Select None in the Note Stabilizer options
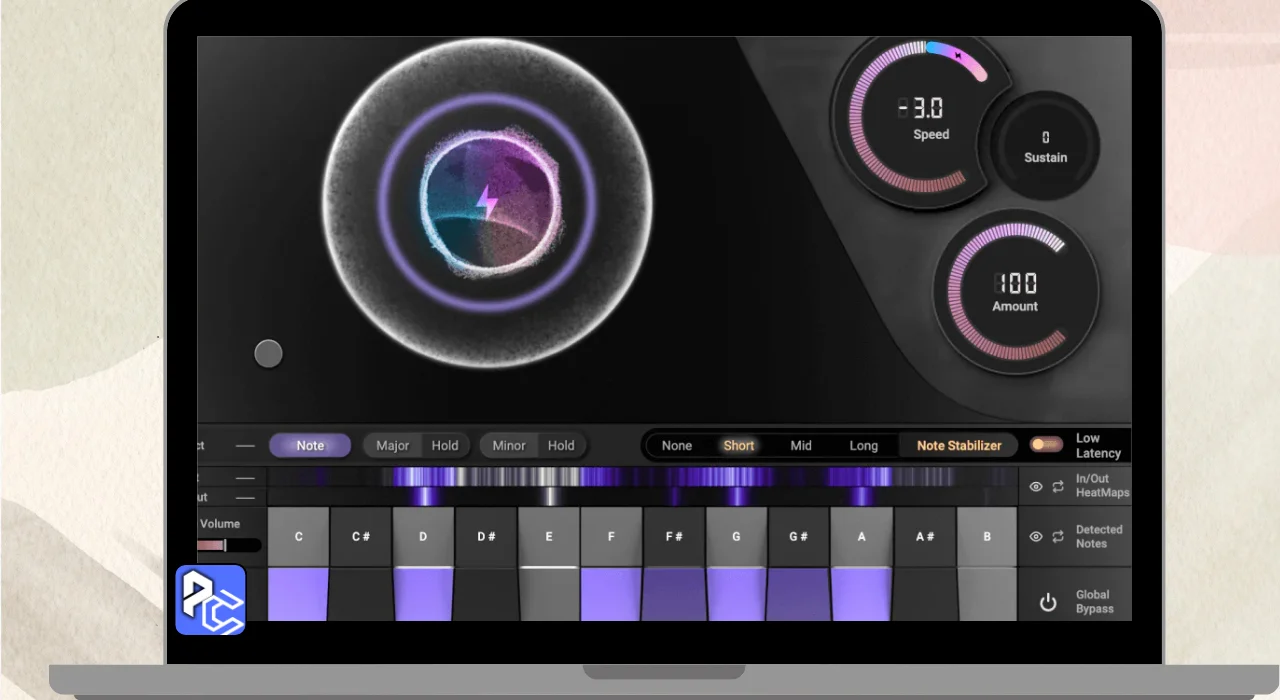 coord(677,446)
